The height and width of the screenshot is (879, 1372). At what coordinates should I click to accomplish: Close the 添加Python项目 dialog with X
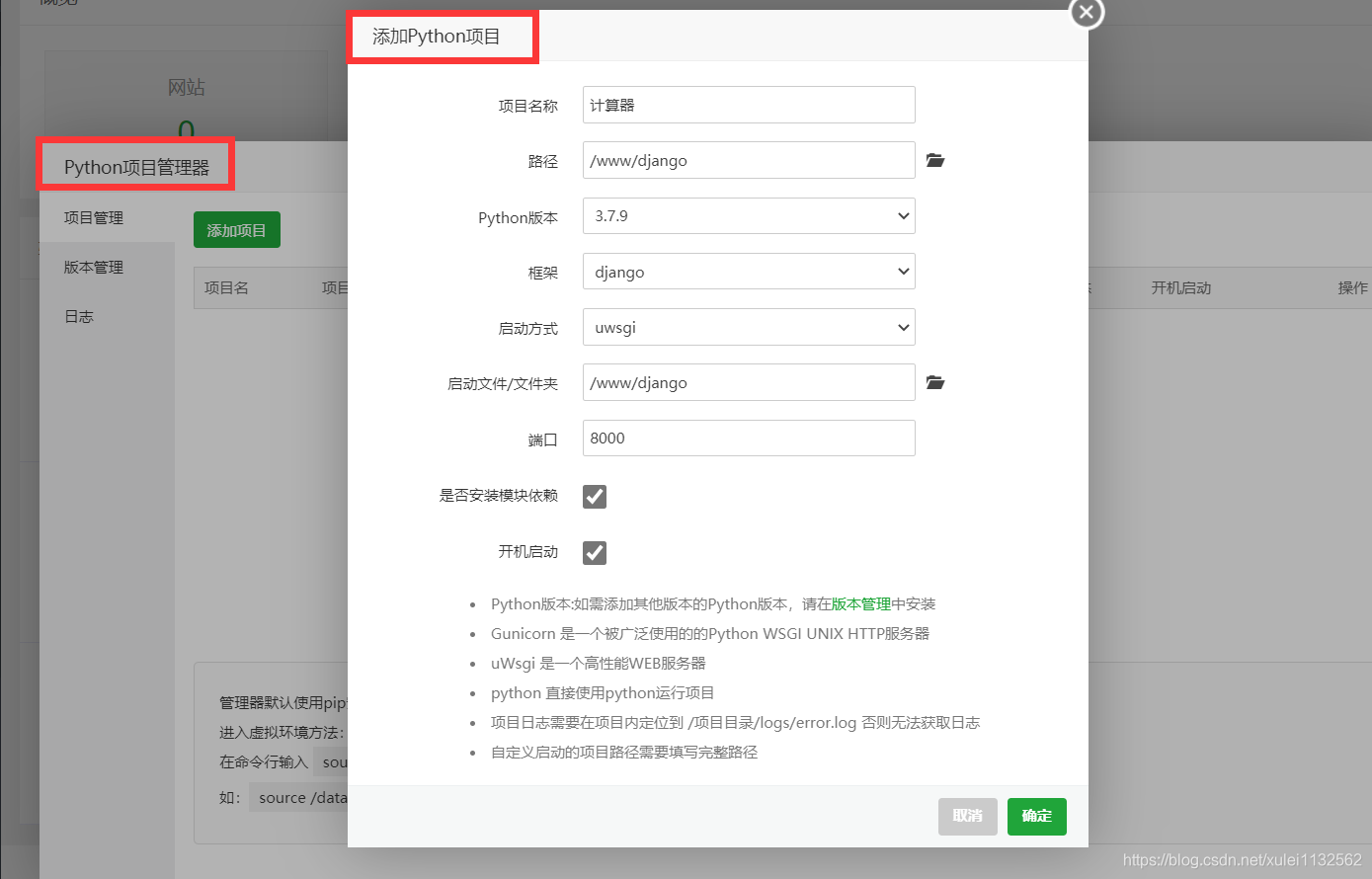pos(1087,13)
